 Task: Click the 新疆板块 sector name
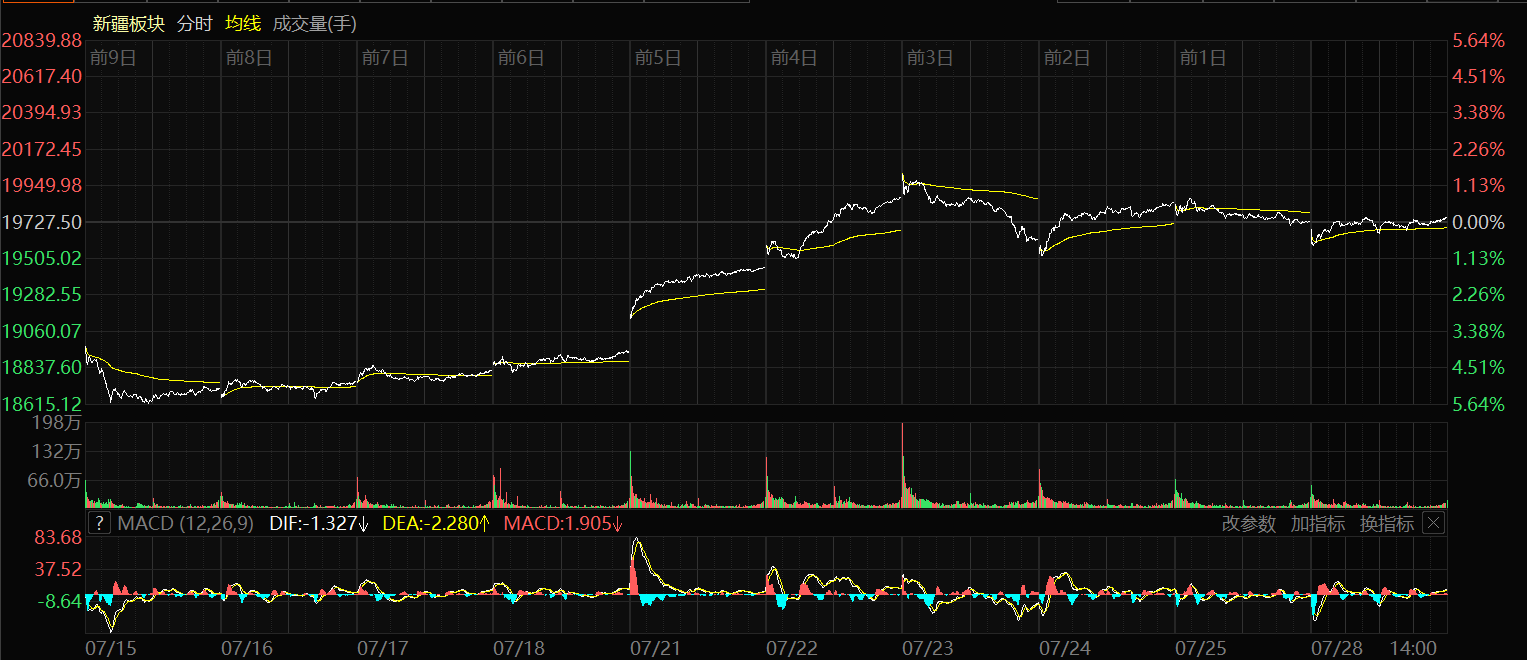[128, 23]
